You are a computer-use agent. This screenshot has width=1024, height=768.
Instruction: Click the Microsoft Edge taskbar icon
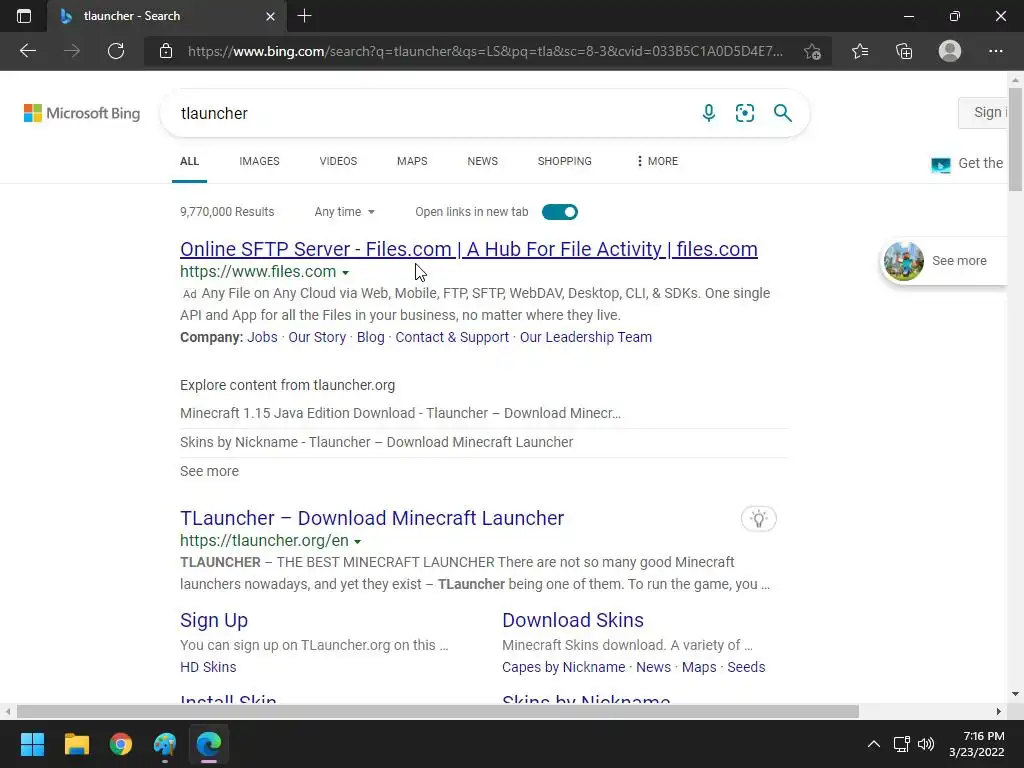(x=209, y=744)
